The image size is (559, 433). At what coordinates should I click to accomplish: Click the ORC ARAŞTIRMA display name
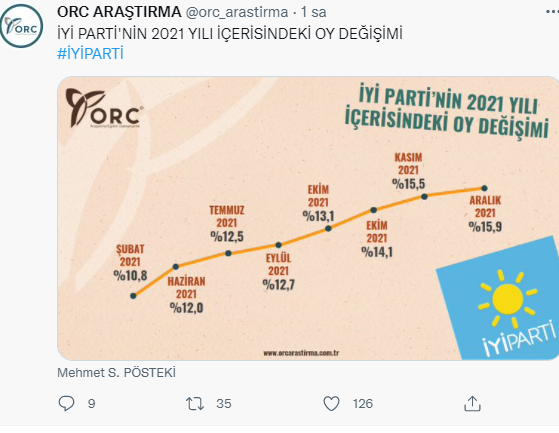pyautogui.click(x=119, y=12)
